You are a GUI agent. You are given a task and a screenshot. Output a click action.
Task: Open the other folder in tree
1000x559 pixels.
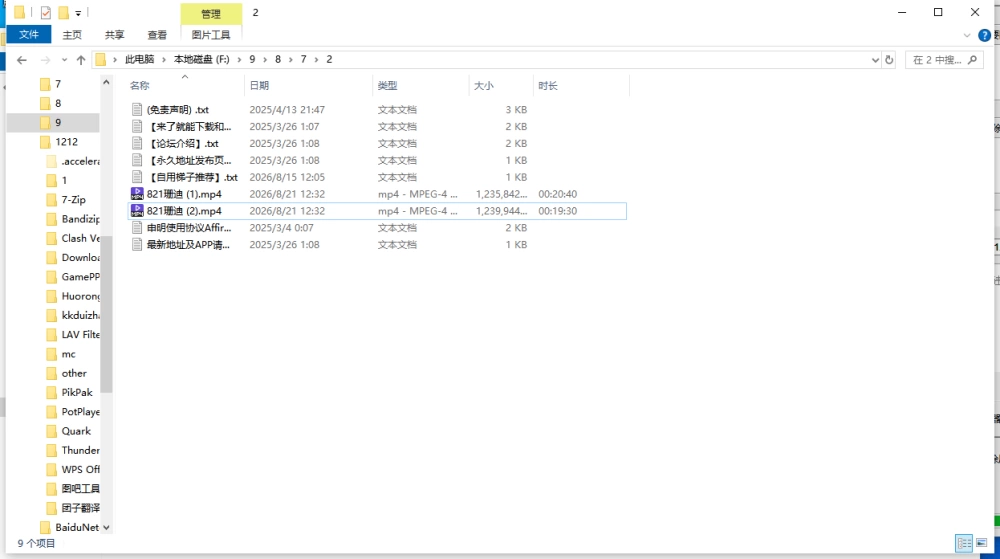pyautogui.click(x=74, y=374)
